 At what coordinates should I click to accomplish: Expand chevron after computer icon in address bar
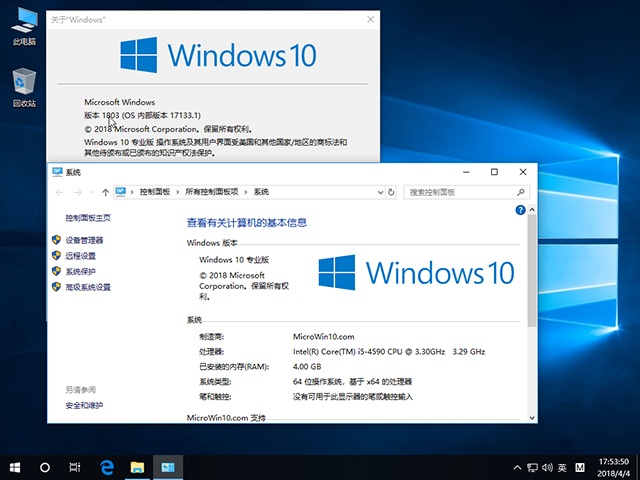click(132, 192)
